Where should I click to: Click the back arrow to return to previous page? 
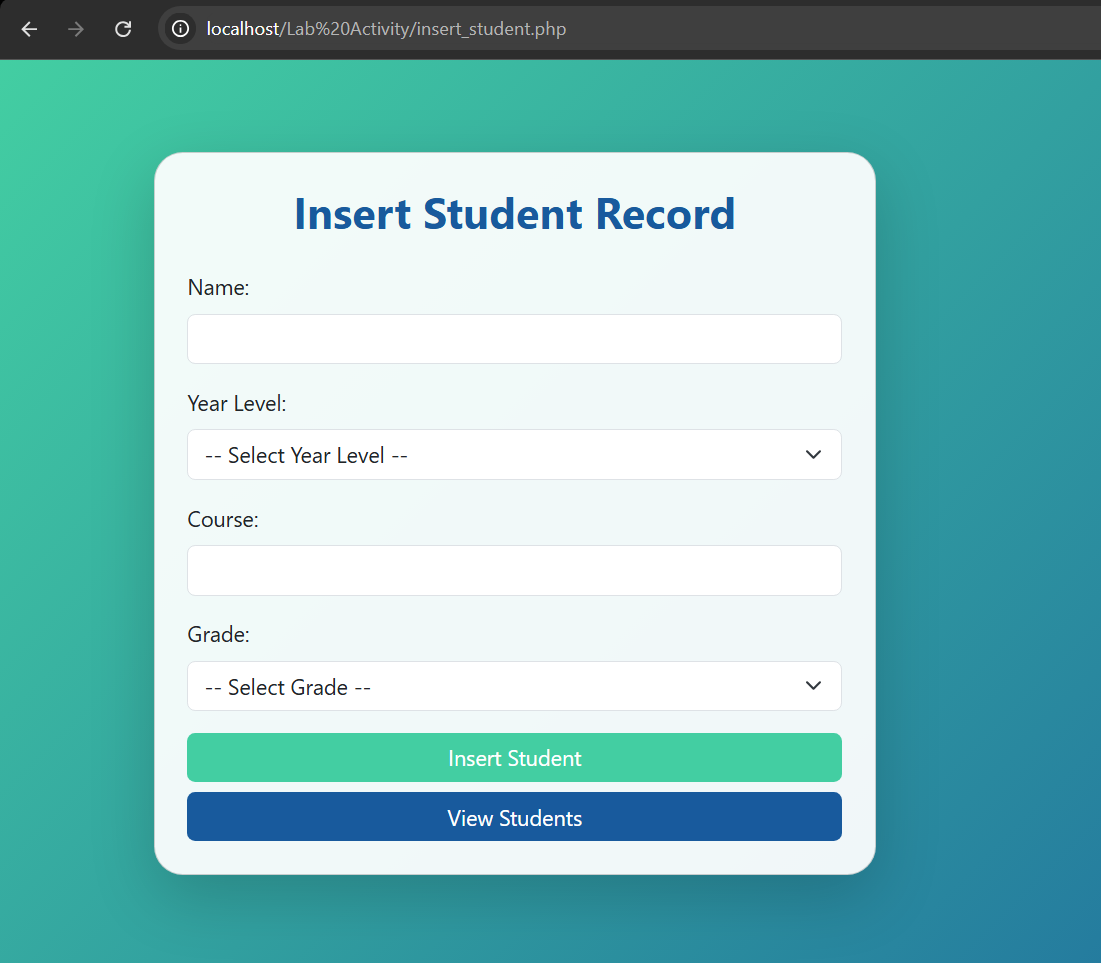tap(29, 29)
